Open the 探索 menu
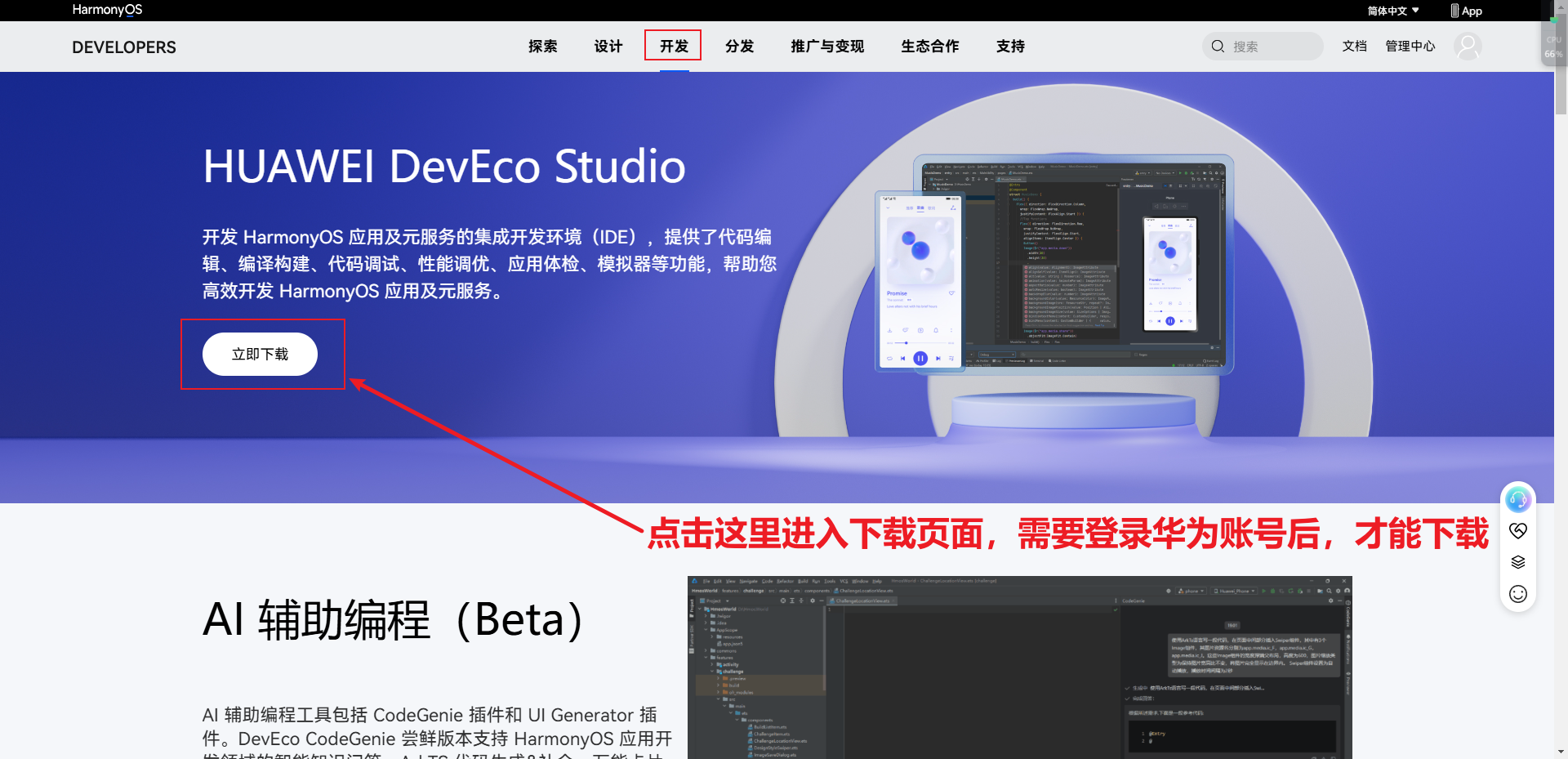The image size is (1568, 759). pyautogui.click(x=542, y=47)
